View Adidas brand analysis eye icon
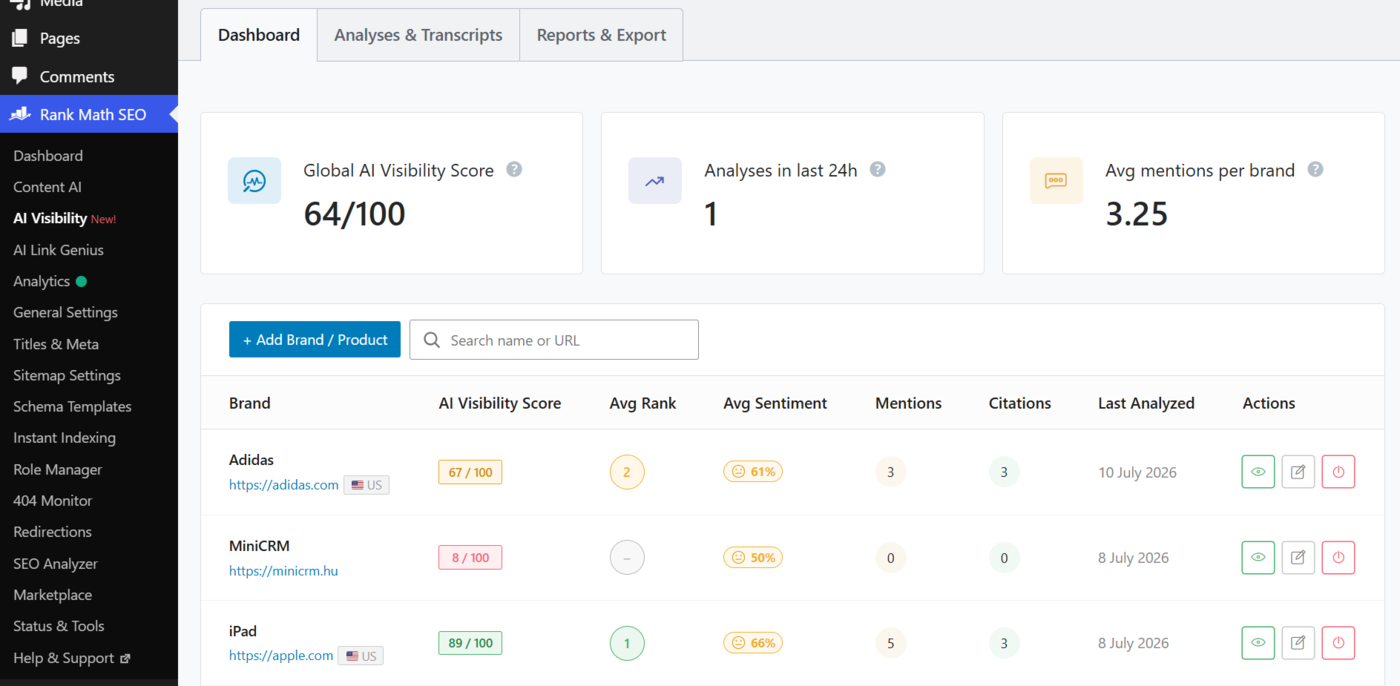The image size is (1400, 686). (1258, 472)
